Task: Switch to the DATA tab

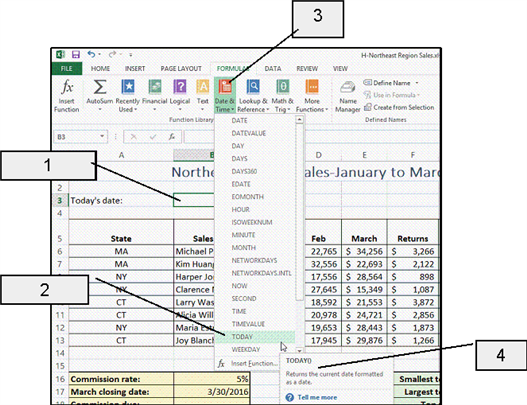Action: tap(273, 69)
